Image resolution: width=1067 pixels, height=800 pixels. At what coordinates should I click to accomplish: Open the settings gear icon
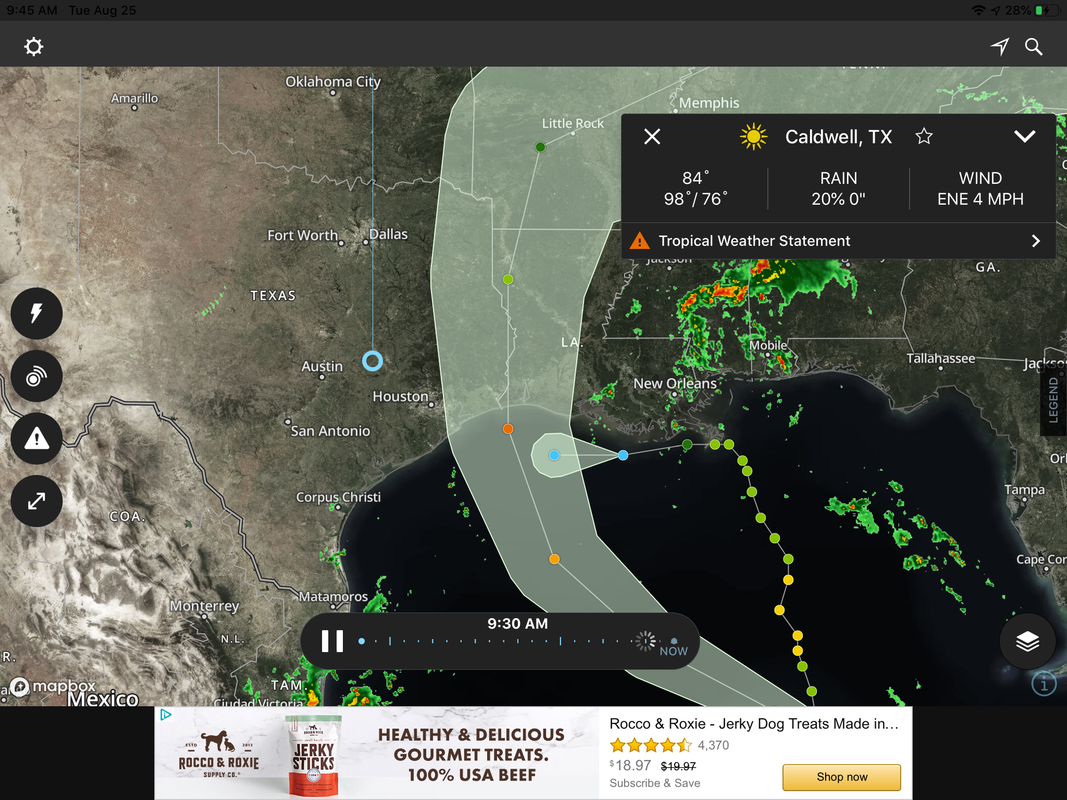[x=33, y=46]
